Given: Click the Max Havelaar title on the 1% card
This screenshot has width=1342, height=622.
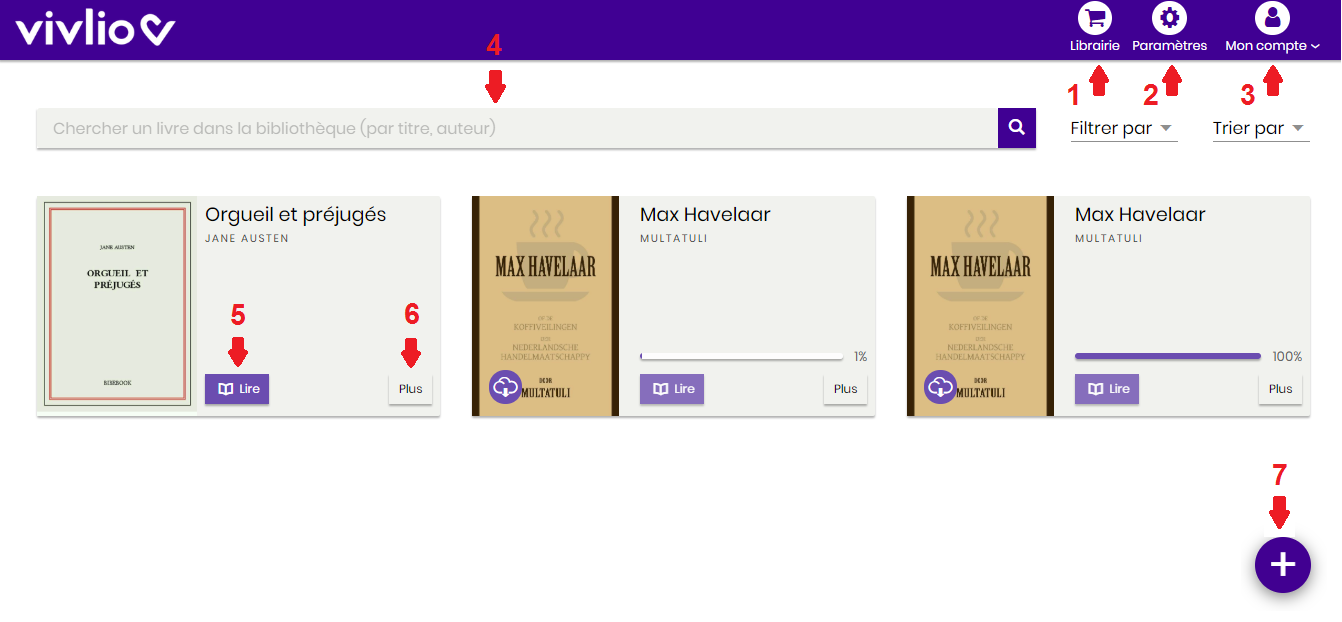Looking at the screenshot, I should [705, 215].
